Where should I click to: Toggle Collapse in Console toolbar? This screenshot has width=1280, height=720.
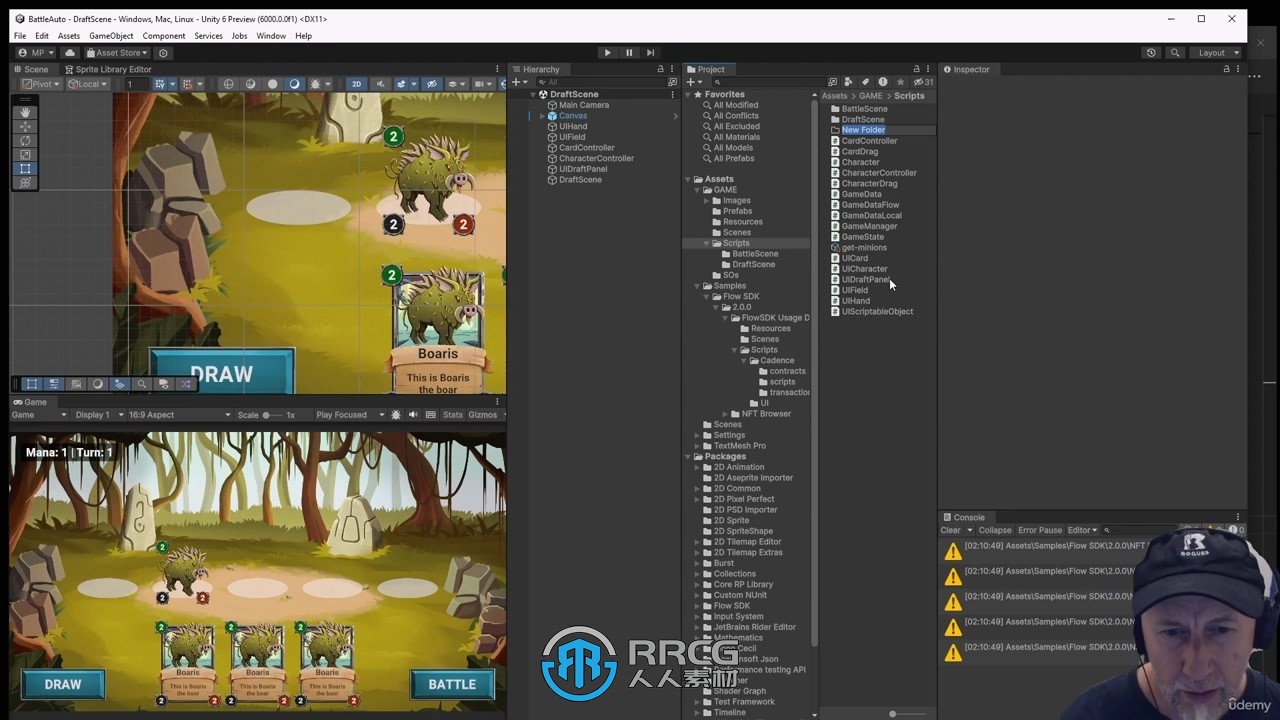tap(995, 530)
